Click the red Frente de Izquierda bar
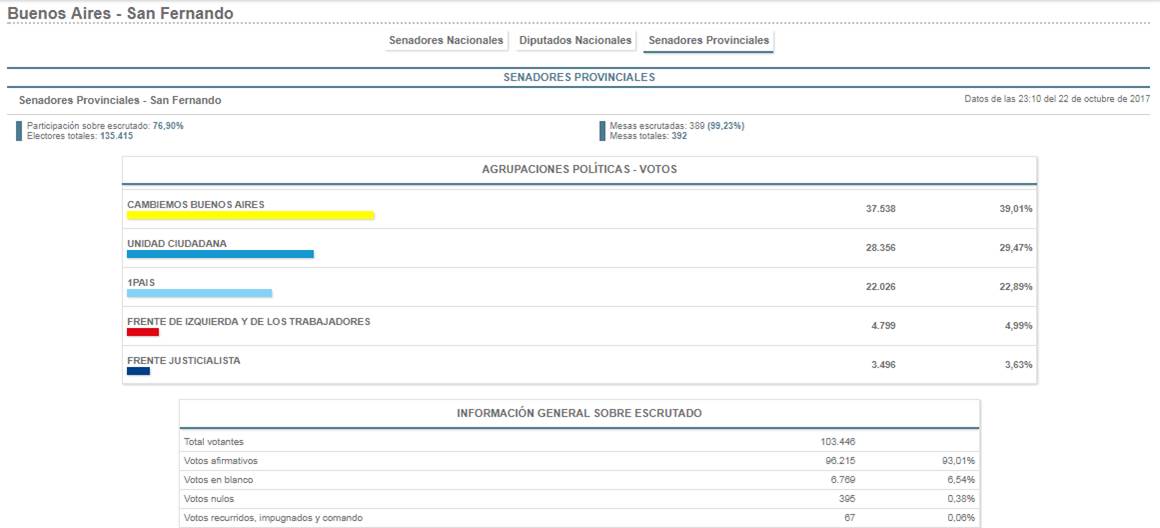The height and width of the screenshot is (528, 1160). 143,332
